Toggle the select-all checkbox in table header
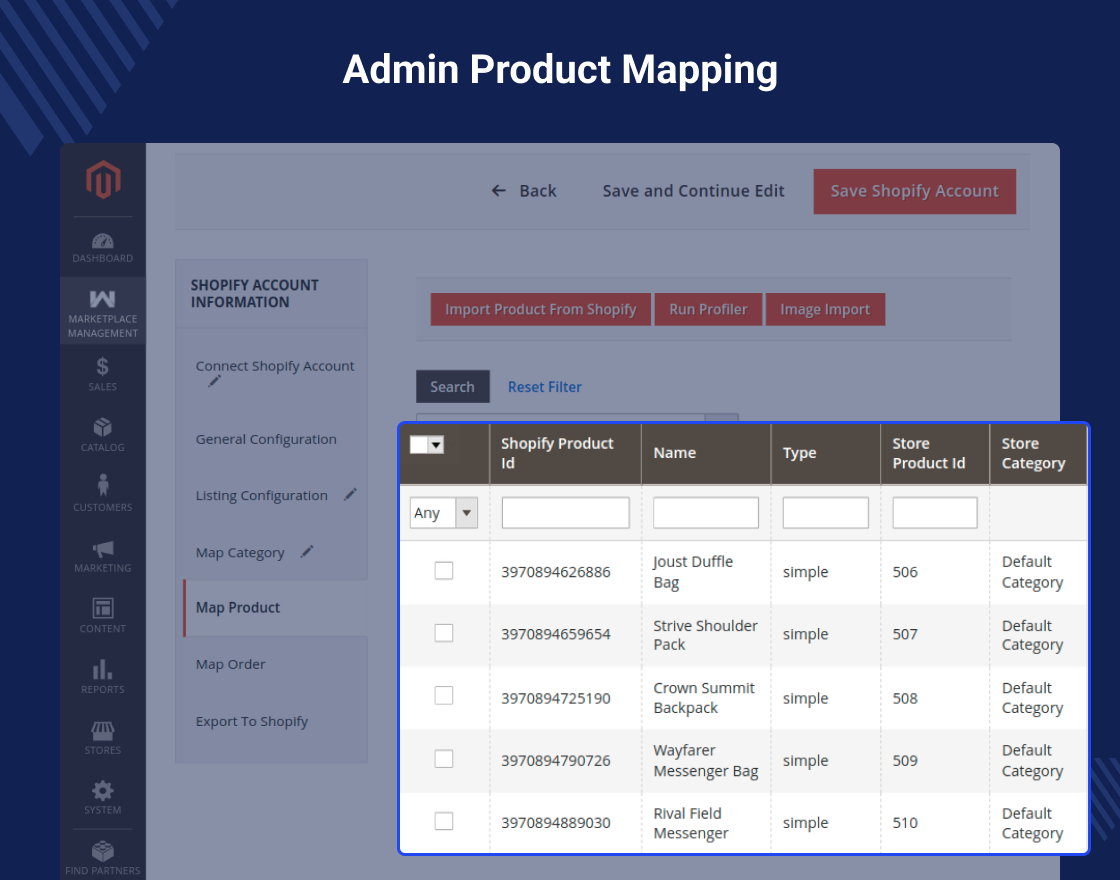Image resolution: width=1120 pixels, height=880 pixels. [x=419, y=445]
